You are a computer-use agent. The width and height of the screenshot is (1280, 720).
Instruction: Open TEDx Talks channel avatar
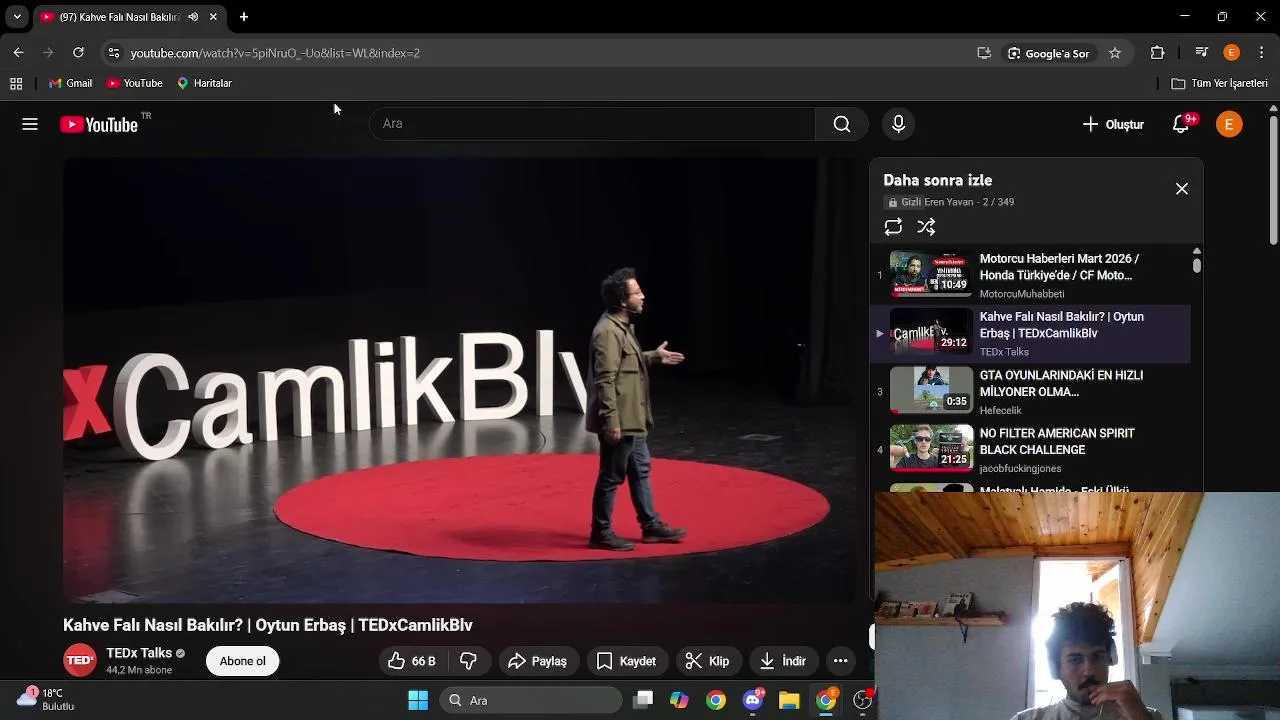click(x=80, y=660)
